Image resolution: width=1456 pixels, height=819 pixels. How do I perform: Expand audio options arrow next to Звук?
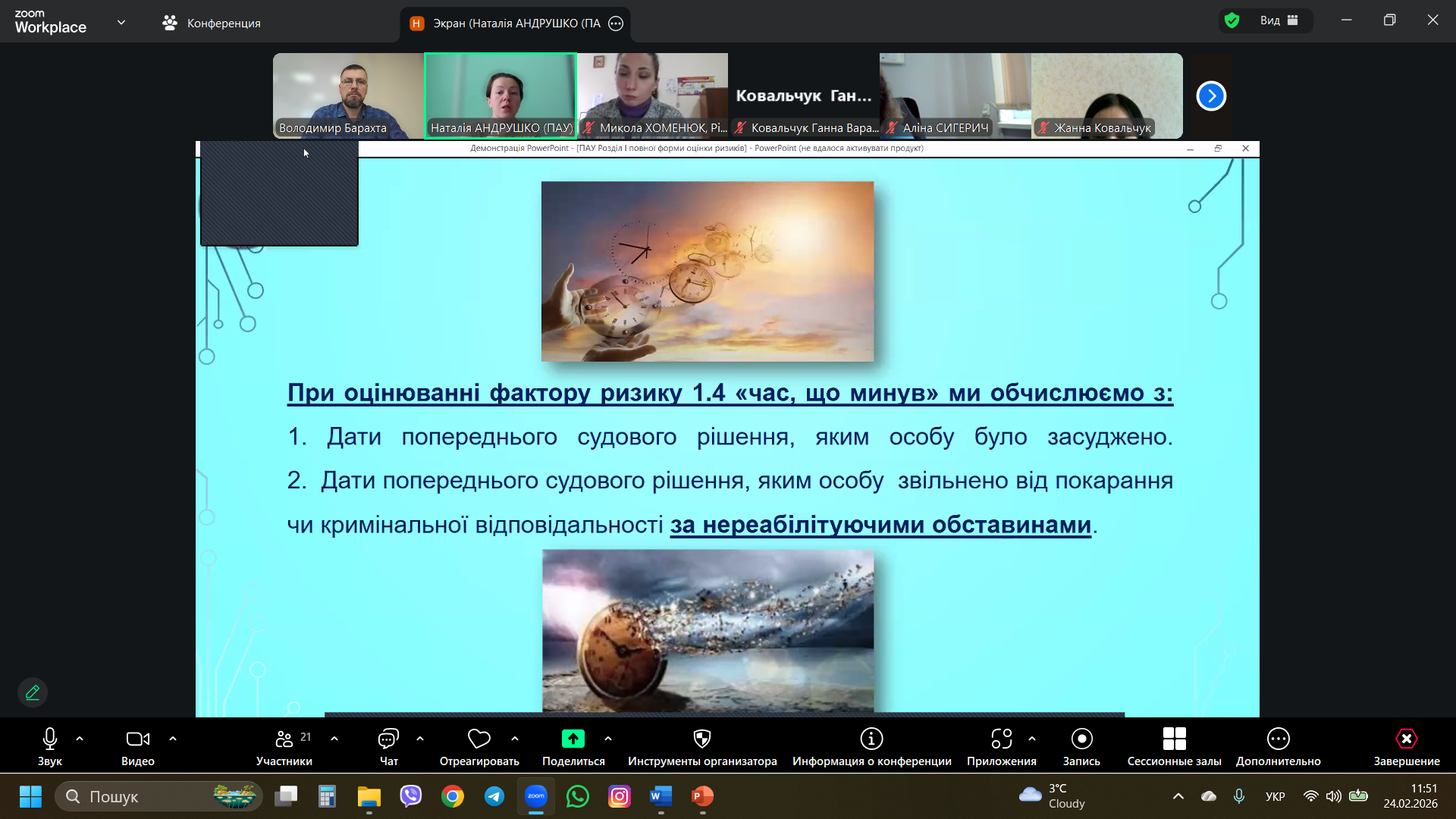pos(80,738)
